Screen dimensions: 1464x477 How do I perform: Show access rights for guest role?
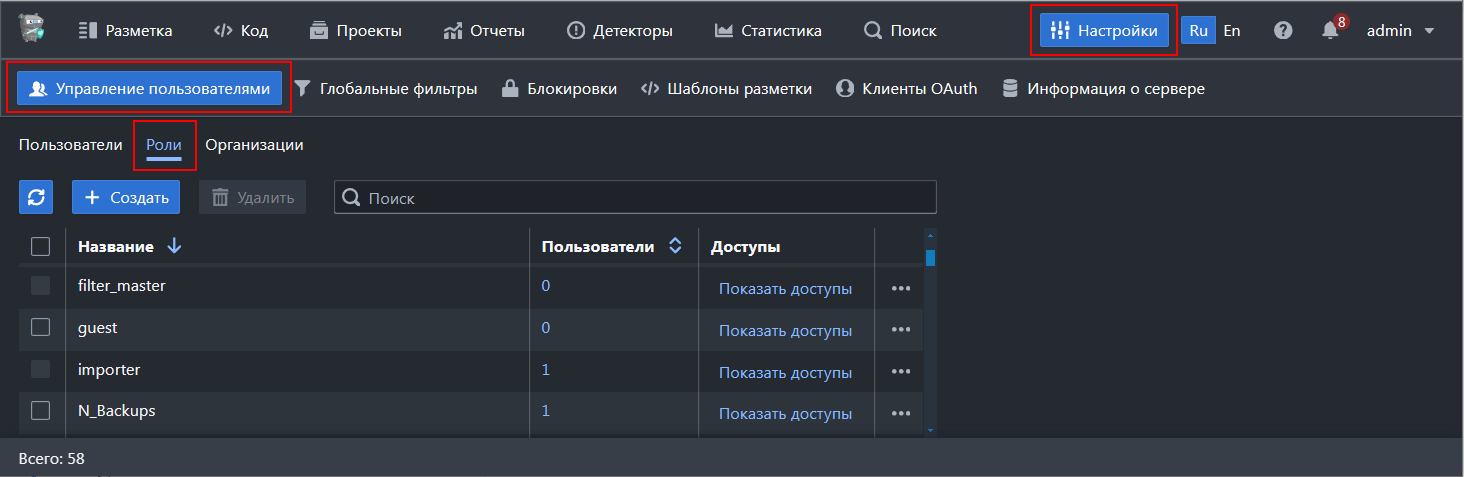[x=785, y=330]
